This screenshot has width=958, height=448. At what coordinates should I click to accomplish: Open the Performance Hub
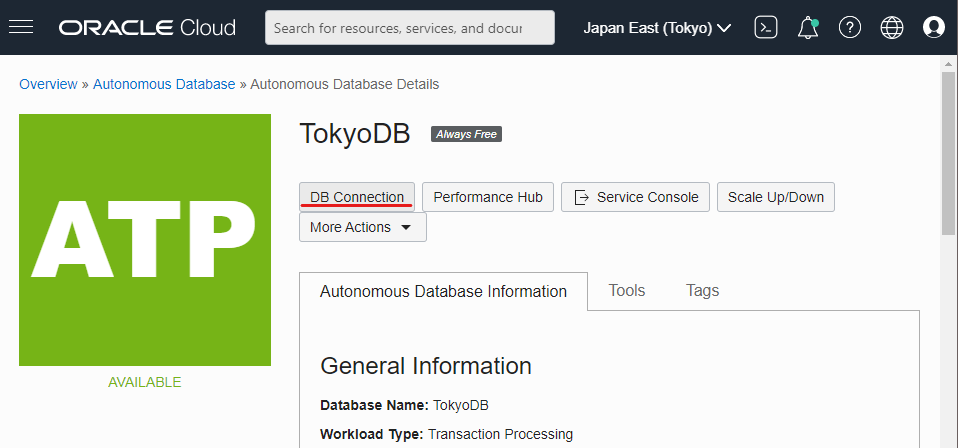pos(488,197)
